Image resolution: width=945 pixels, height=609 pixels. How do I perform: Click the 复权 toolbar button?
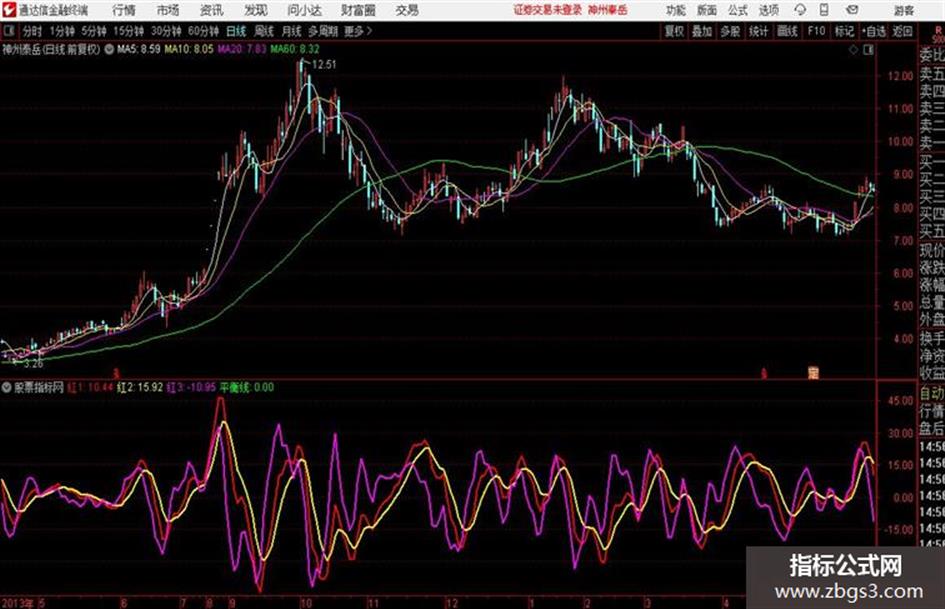coord(673,31)
